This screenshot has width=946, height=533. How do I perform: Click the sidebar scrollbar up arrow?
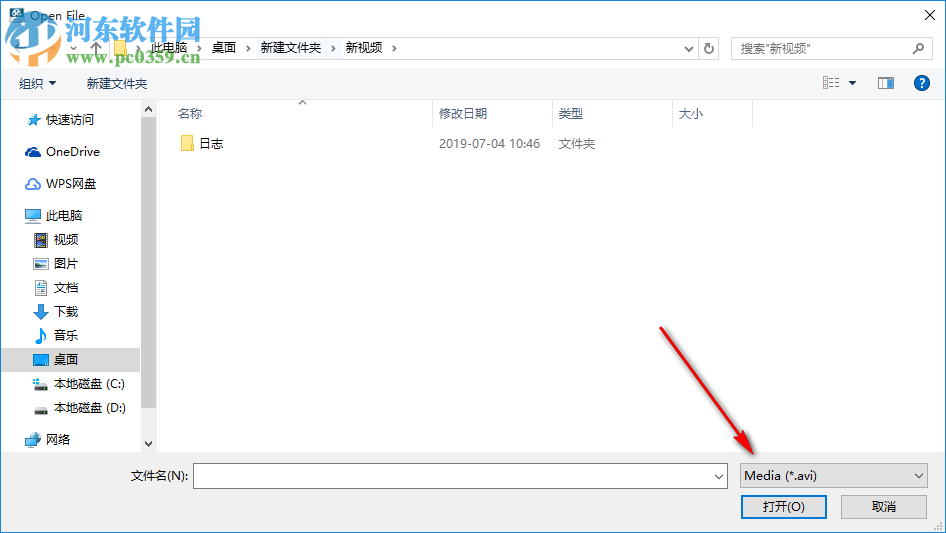pos(148,109)
